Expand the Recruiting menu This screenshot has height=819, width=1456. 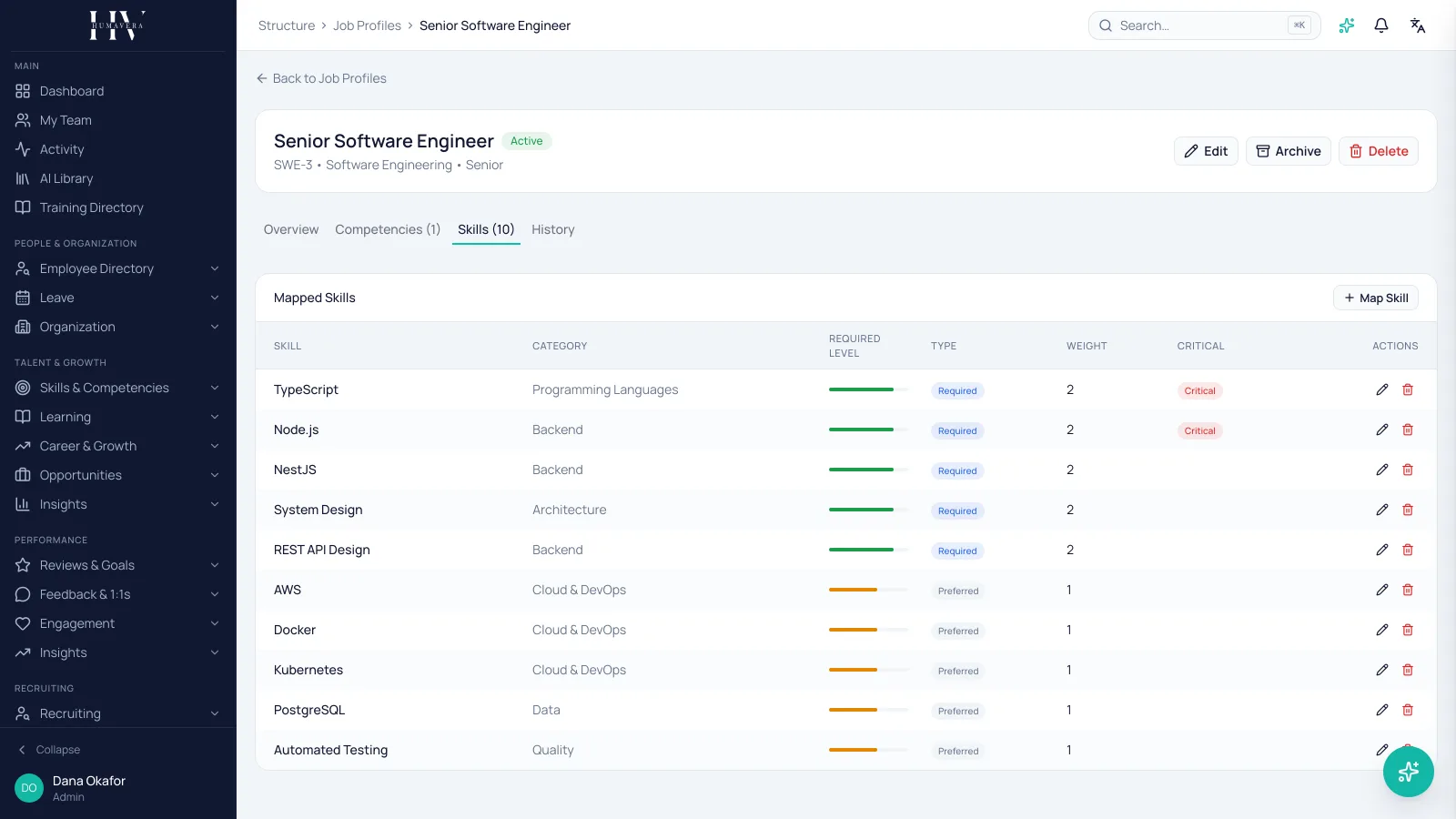pyautogui.click(x=117, y=713)
